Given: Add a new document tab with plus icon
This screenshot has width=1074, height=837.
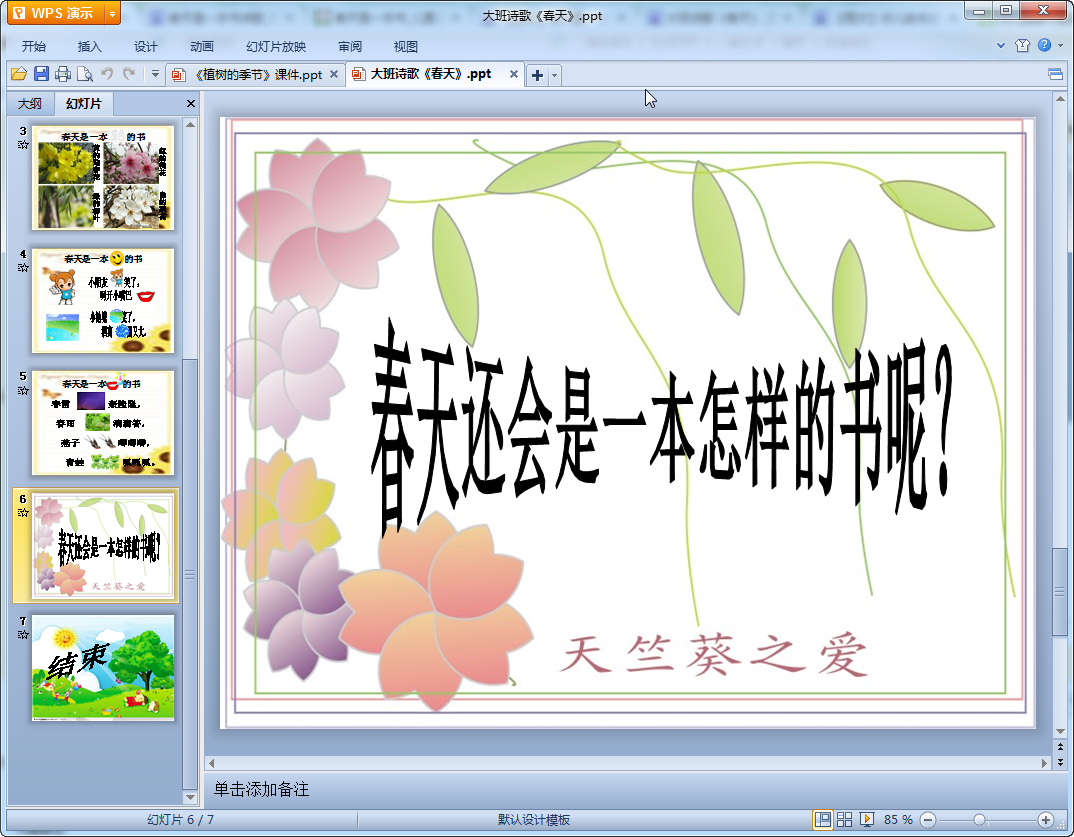Looking at the screenshot, I should [537, 75].
